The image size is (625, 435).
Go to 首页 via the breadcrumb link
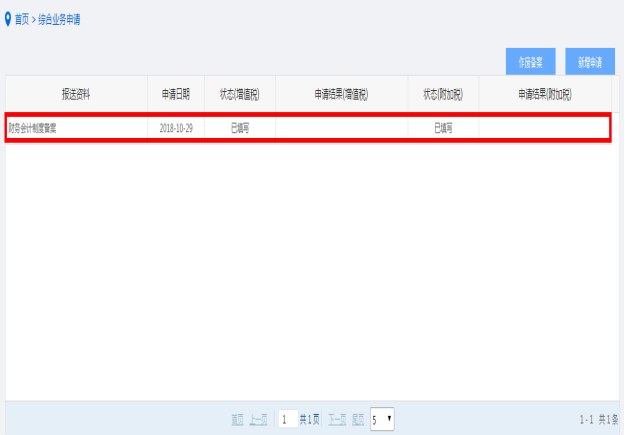pos(22,19)
